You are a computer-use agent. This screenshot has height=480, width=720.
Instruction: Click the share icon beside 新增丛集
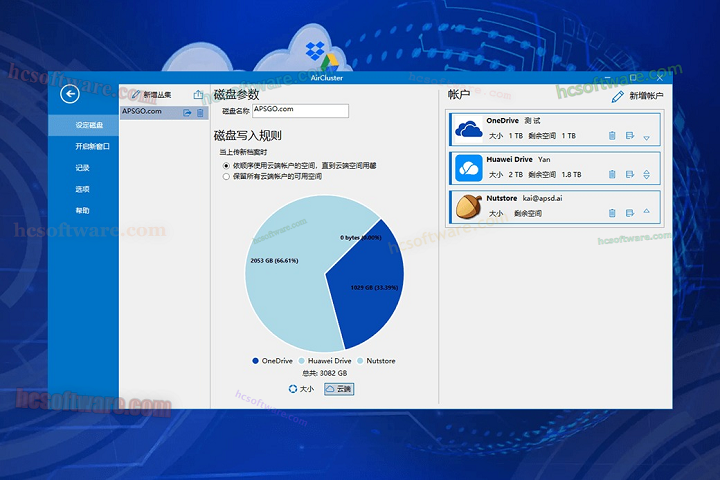pos(198,95)
